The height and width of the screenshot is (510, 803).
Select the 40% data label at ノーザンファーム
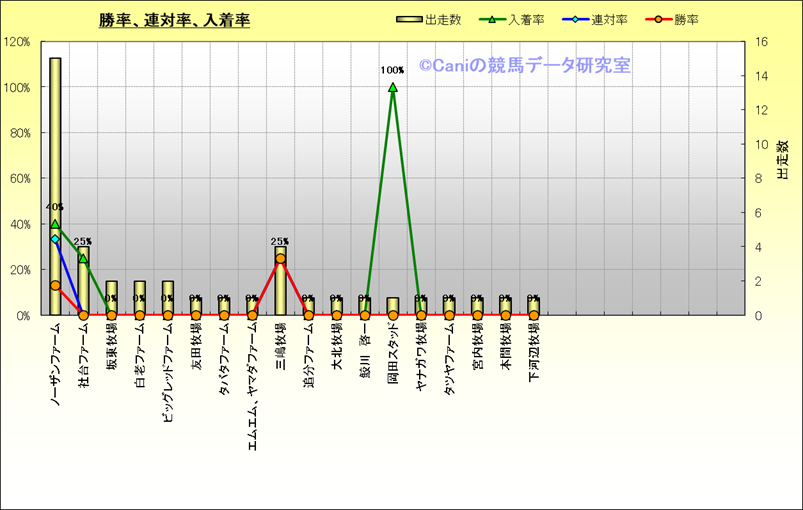pyautogui.click(x=54, y=208)
